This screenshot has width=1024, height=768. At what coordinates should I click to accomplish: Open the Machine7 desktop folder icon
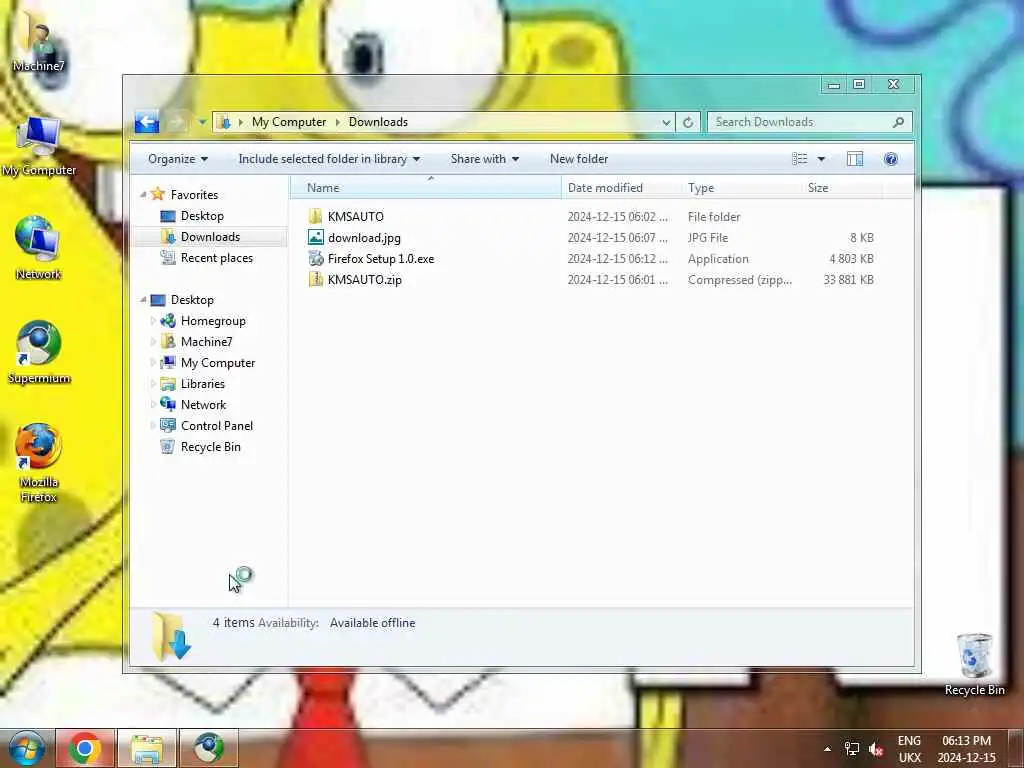tap(39, 44)
